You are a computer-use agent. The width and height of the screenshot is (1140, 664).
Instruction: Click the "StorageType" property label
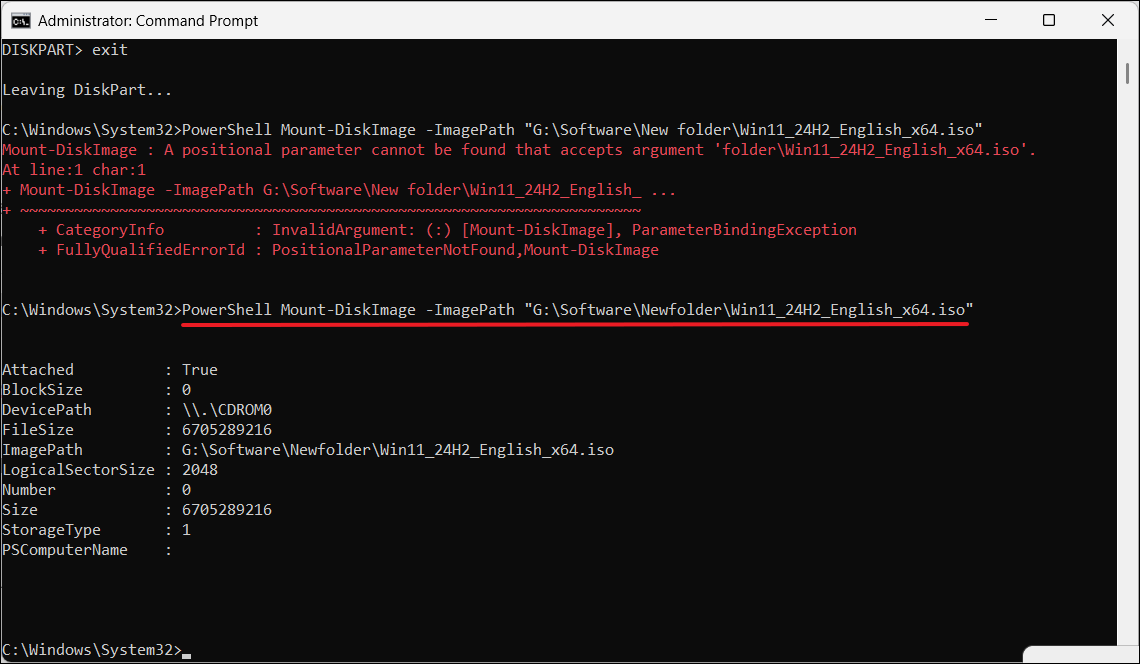pyautogui.click(x=52, y=530)
